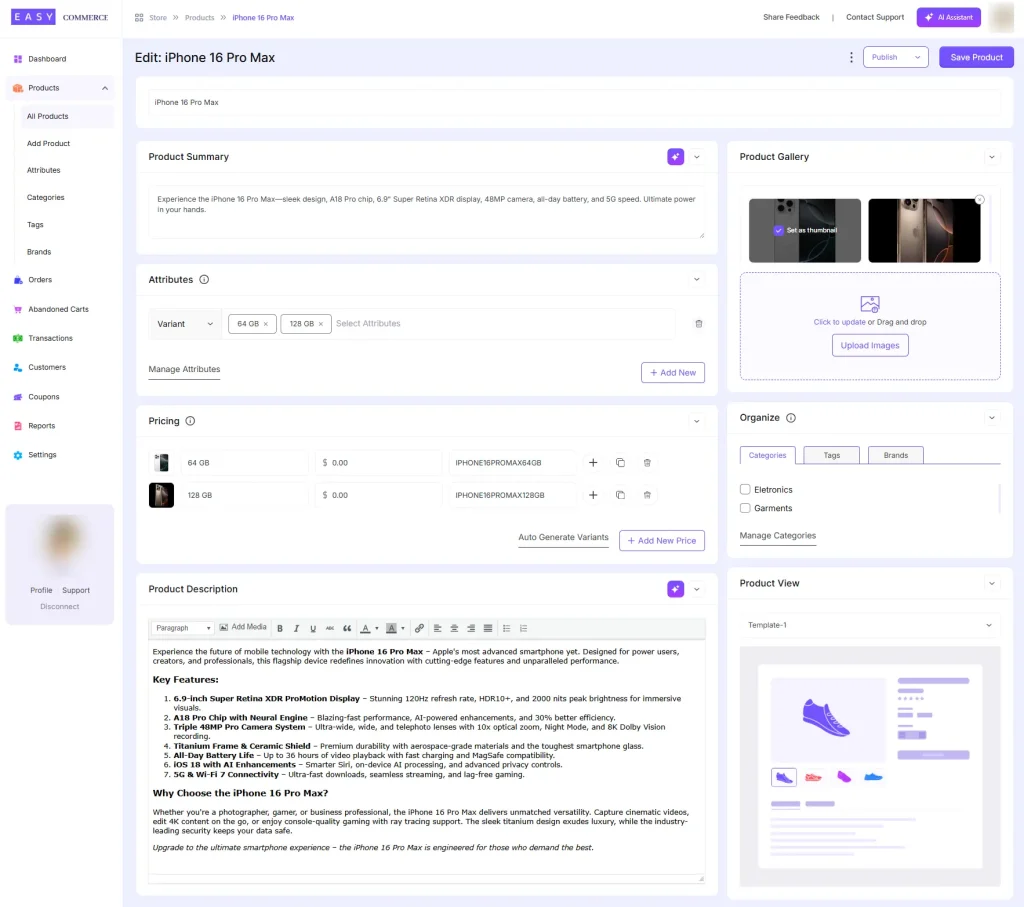Click the AI generate icon in Product Description
This screenshot has height=907, width=1024.
(x=675, y=589)
